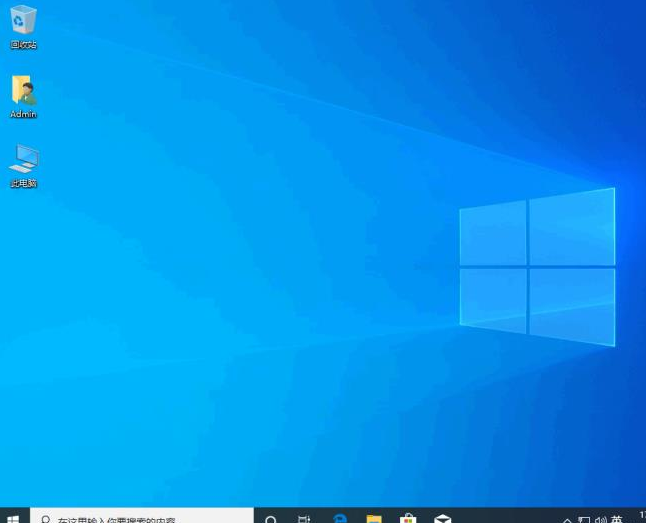Viewport: 646px width, 523px height.
Task: Select the Recycle Bin desktop icon
Action: (x=23, y=27)
